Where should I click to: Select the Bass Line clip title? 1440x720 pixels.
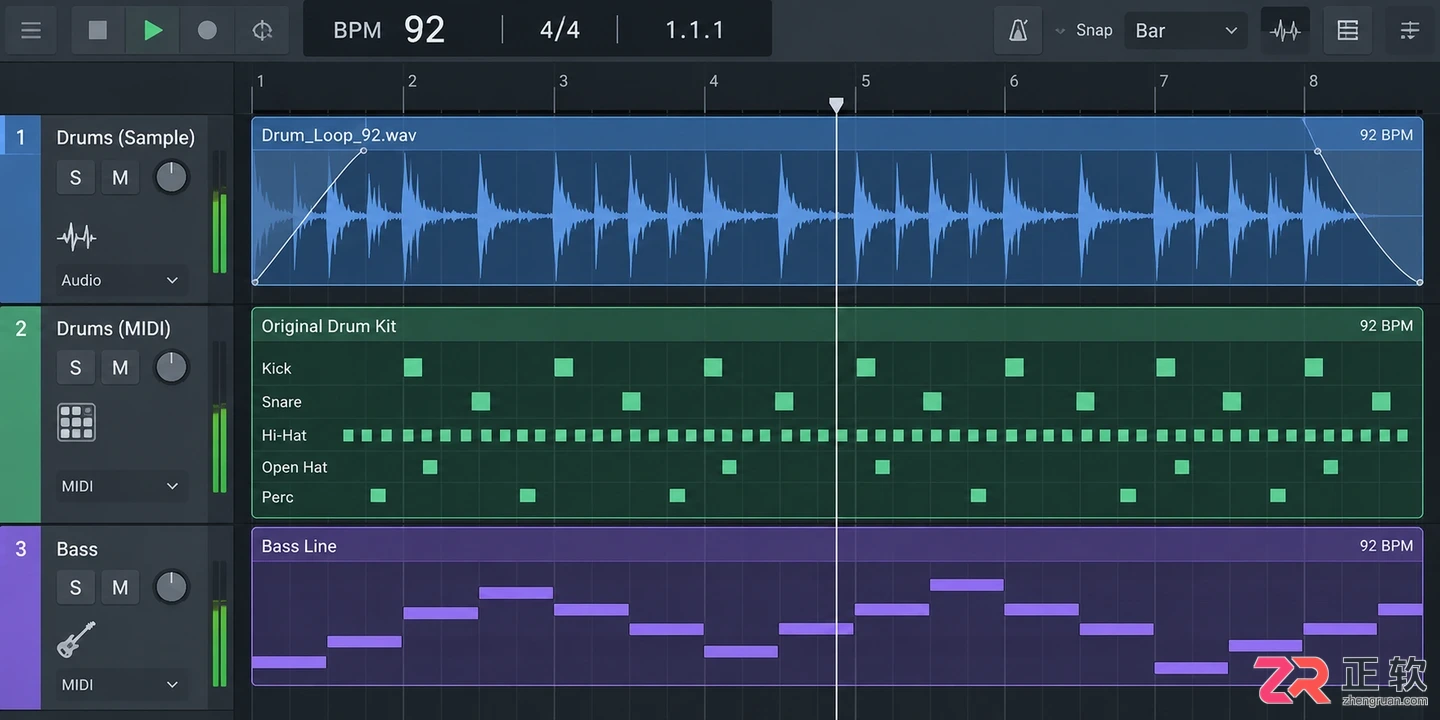coord(299,546)
